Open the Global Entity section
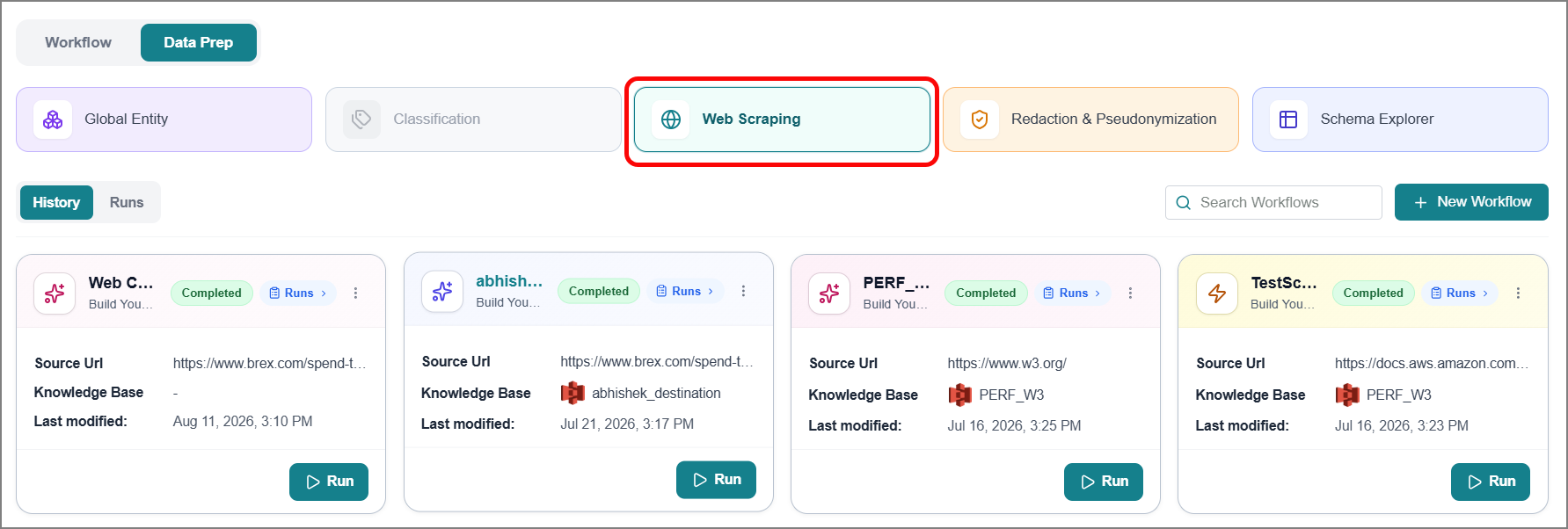This screenshot has width=1568, height=529. tap(164, 120)
